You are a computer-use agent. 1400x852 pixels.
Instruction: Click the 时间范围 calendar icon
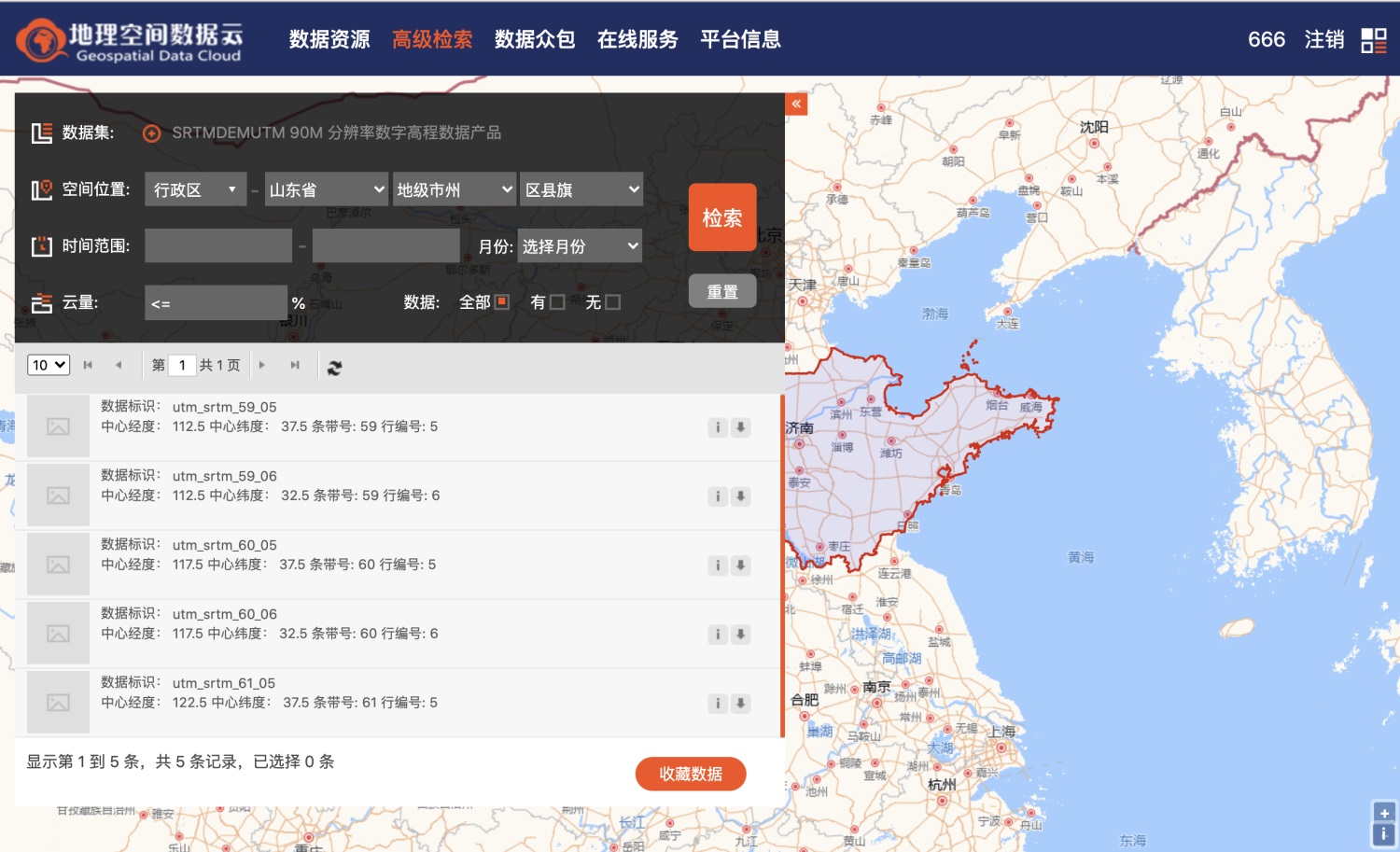42,246
